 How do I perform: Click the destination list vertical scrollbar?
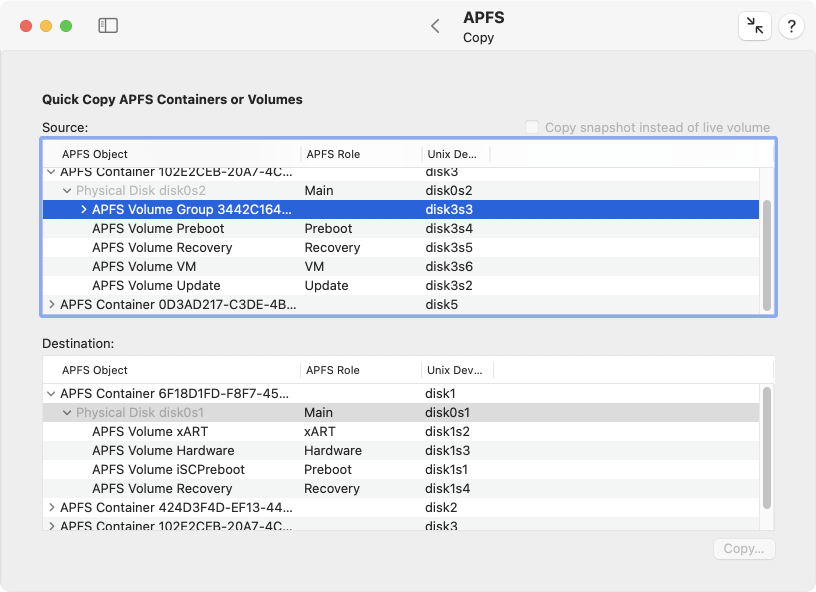coord(767,448)
